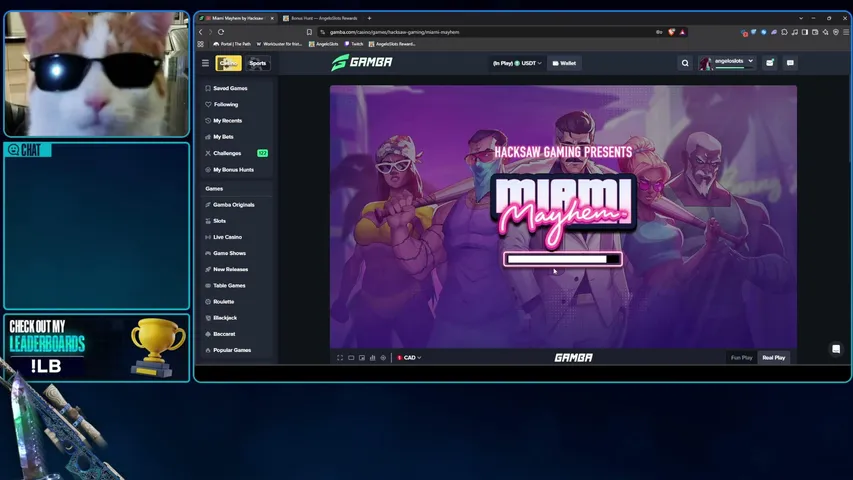This screenshot has height=480, width=853.
Task: Reload the page
Action: point(221,32)
